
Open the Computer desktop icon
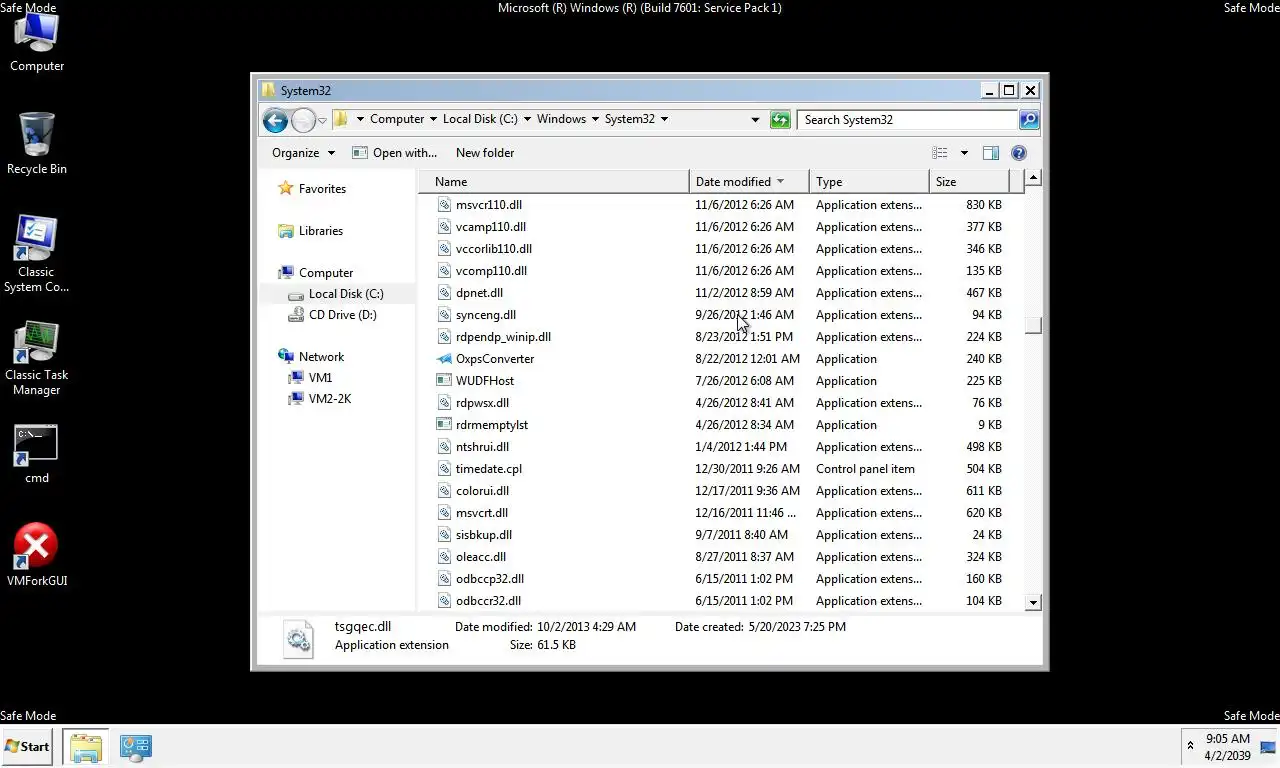[x=37, y=42]
